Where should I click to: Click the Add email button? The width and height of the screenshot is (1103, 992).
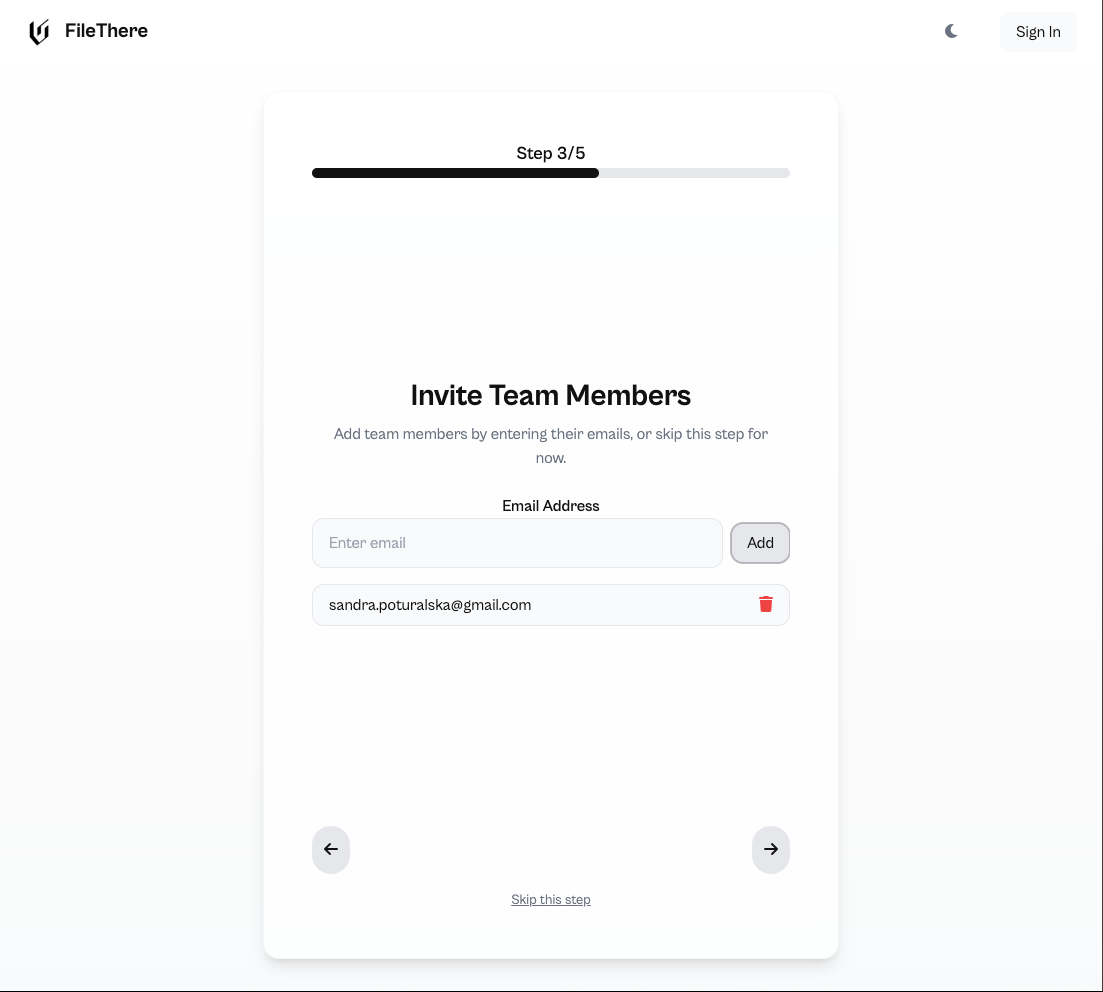(x=760, y=542)
